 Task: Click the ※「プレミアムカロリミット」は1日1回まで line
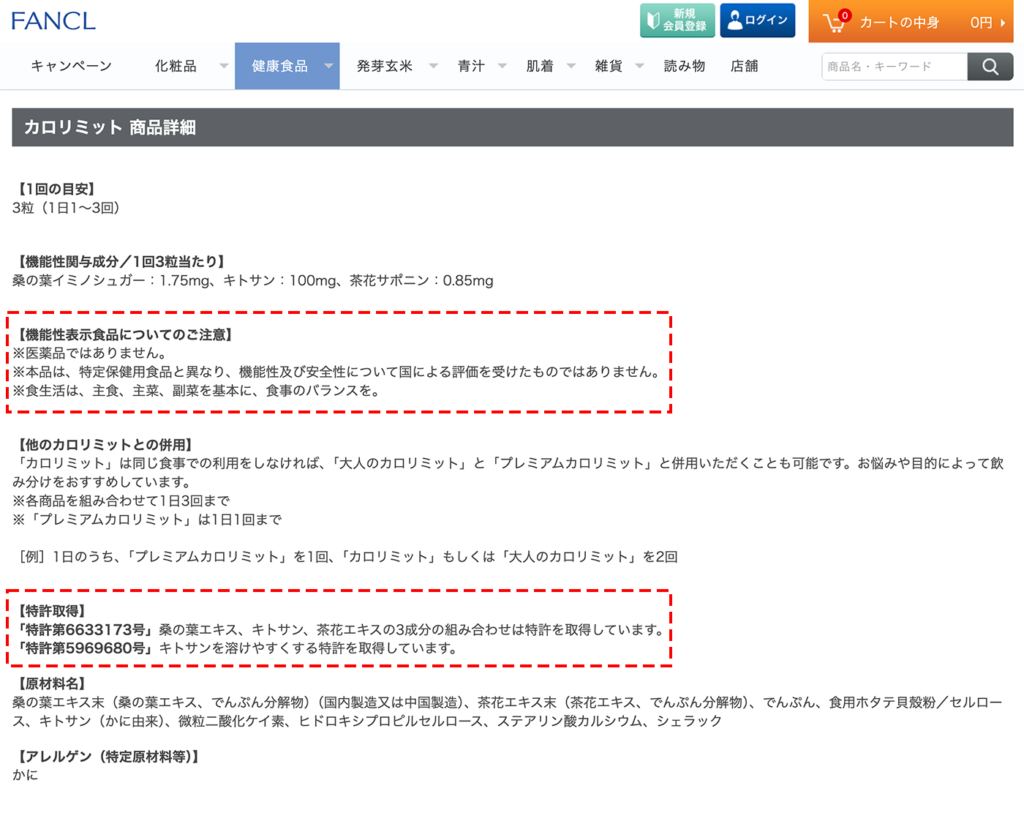pyautogui.click(x=147, y=519)
